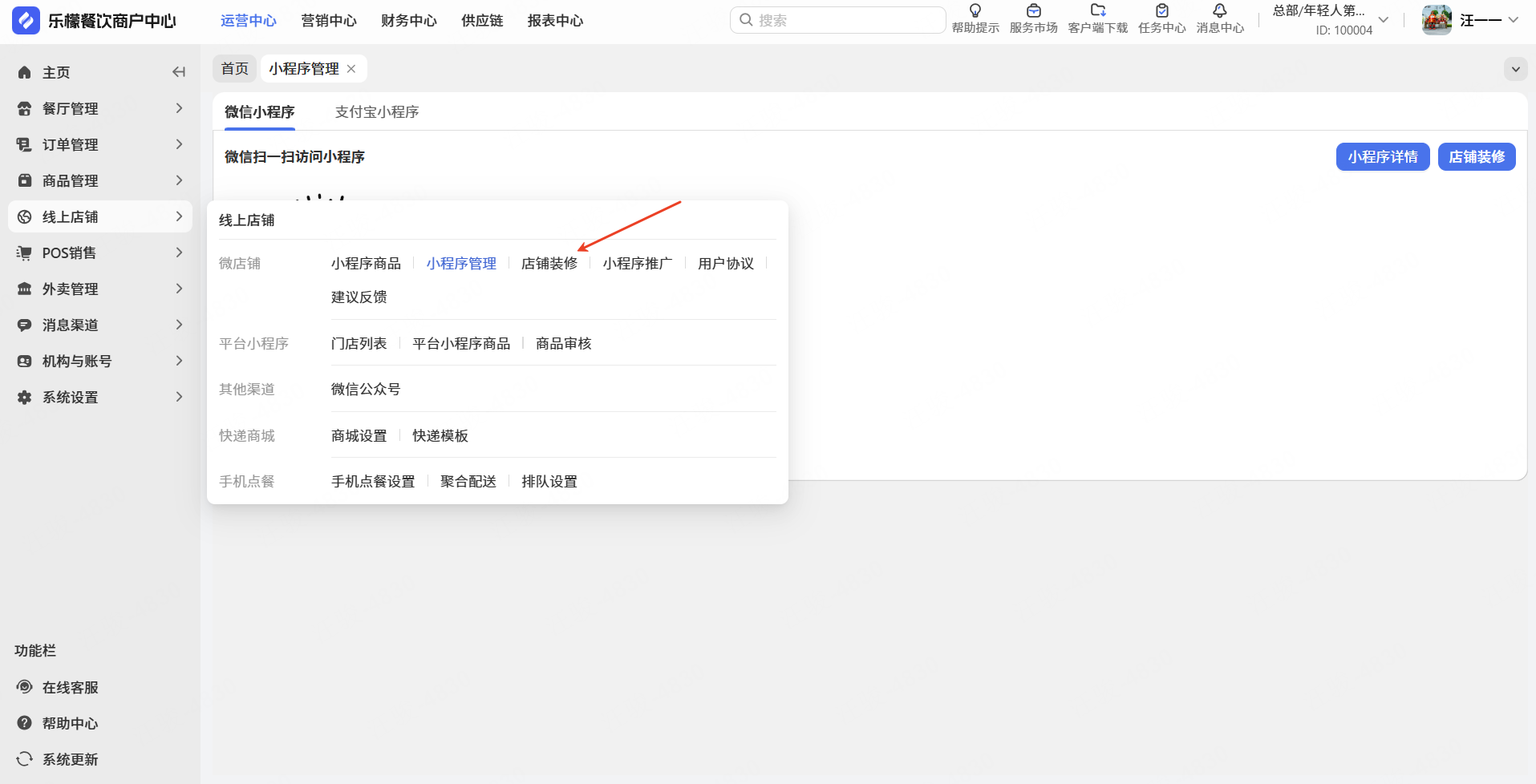Open 在线客服 in the function bar
Image resolution: width=1536 pixels, height=784 pixels.
pos(70,687)
